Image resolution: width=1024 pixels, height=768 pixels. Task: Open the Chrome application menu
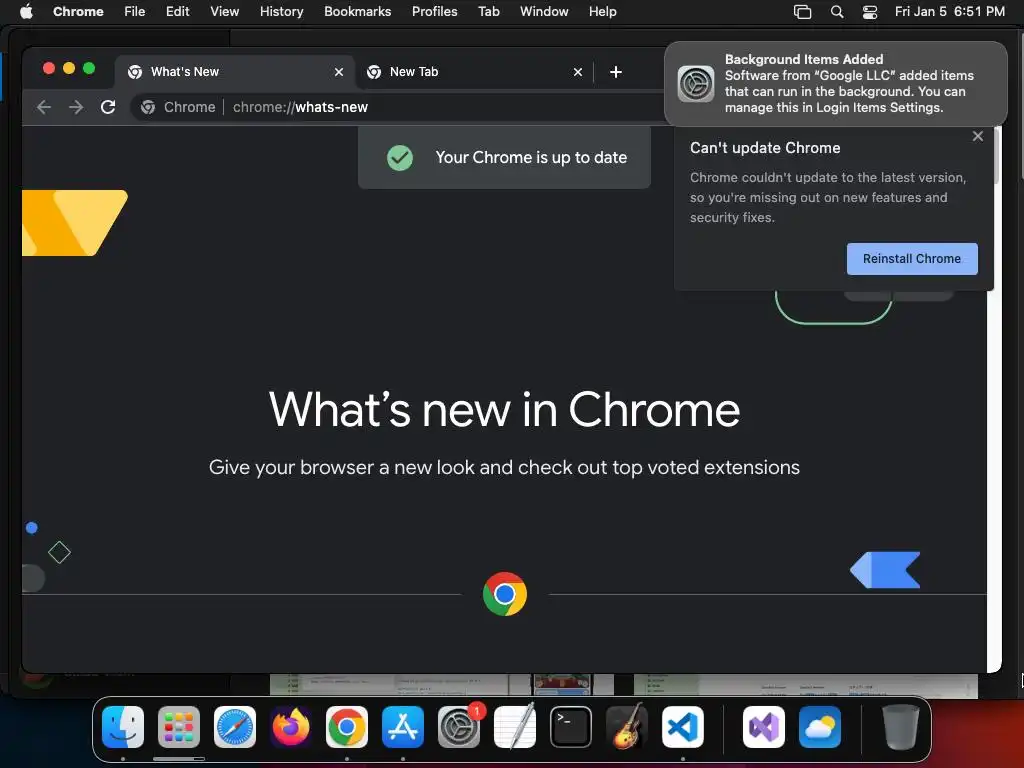(x=78, y=12)
